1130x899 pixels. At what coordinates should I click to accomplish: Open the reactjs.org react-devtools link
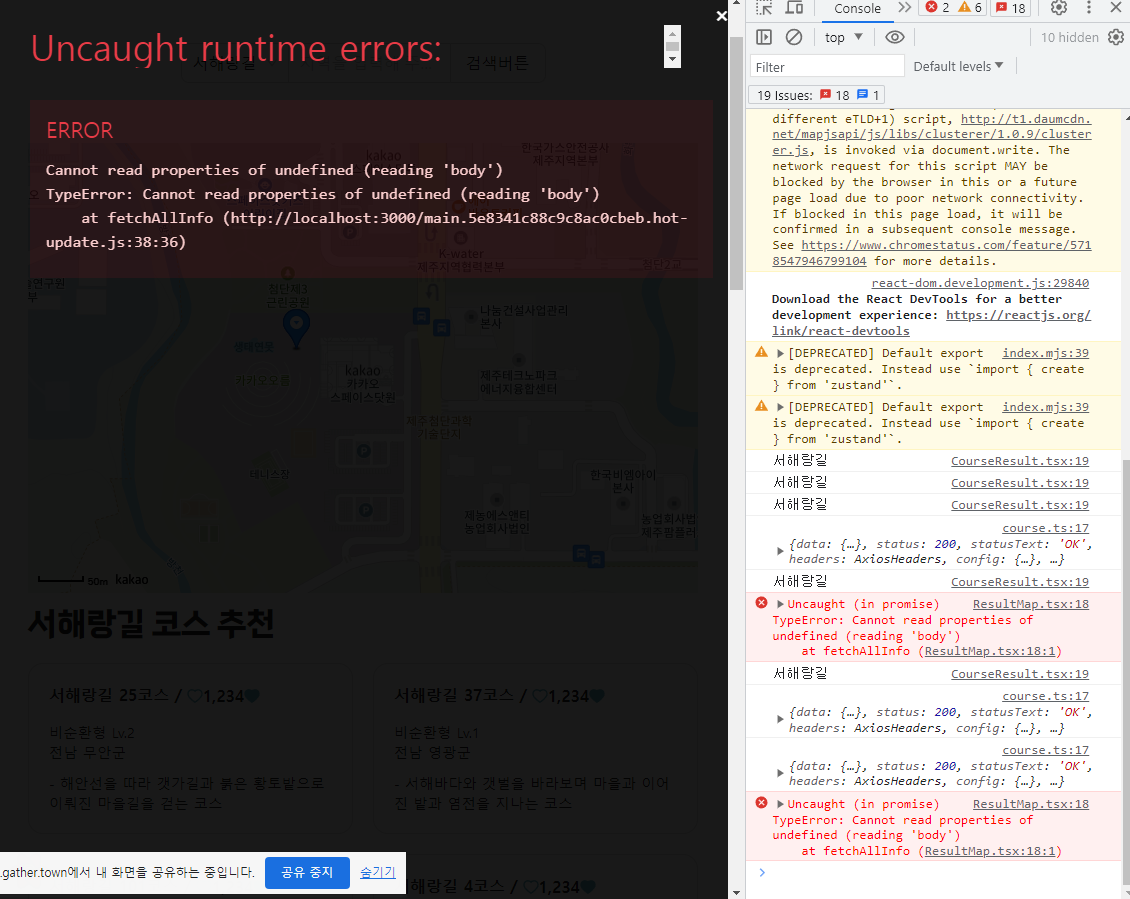click(x=931, y=323)
